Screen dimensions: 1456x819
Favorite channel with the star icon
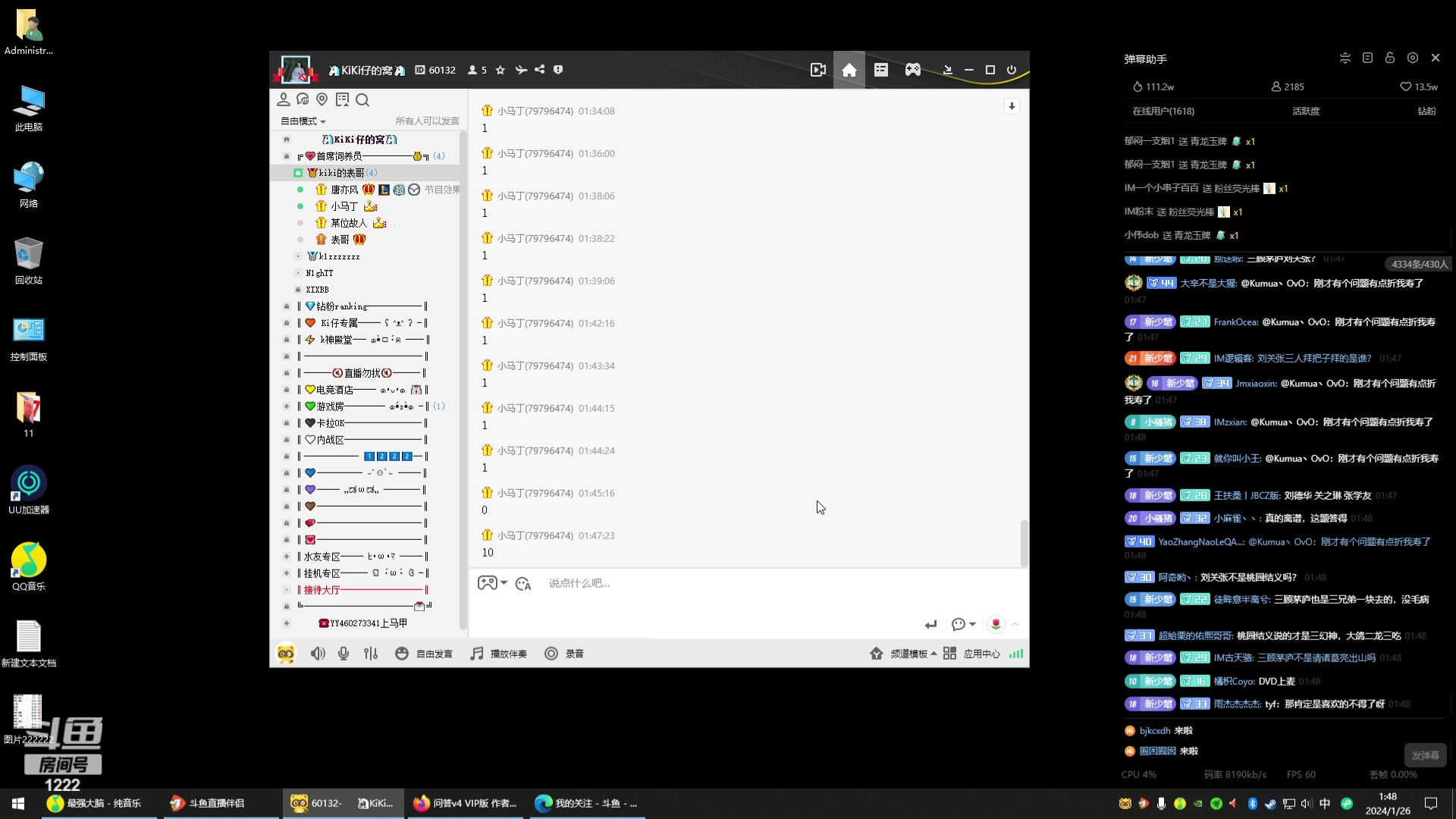500,70
